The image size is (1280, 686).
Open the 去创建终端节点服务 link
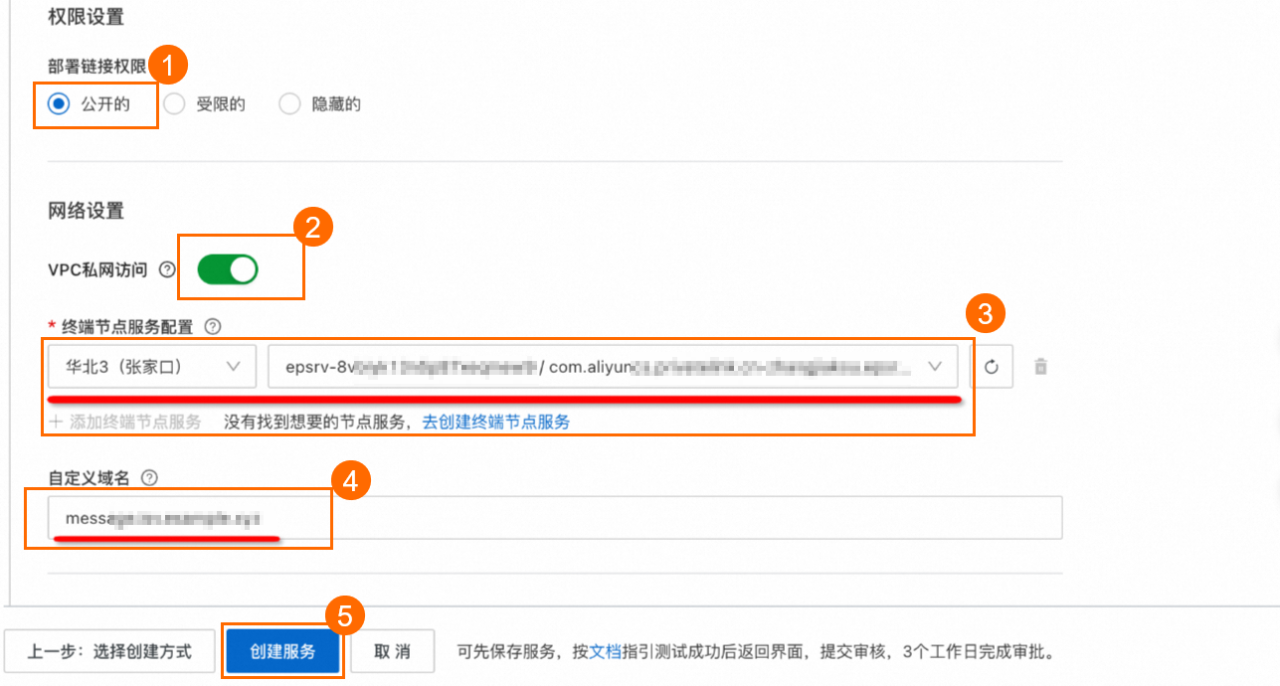(496, 422)
